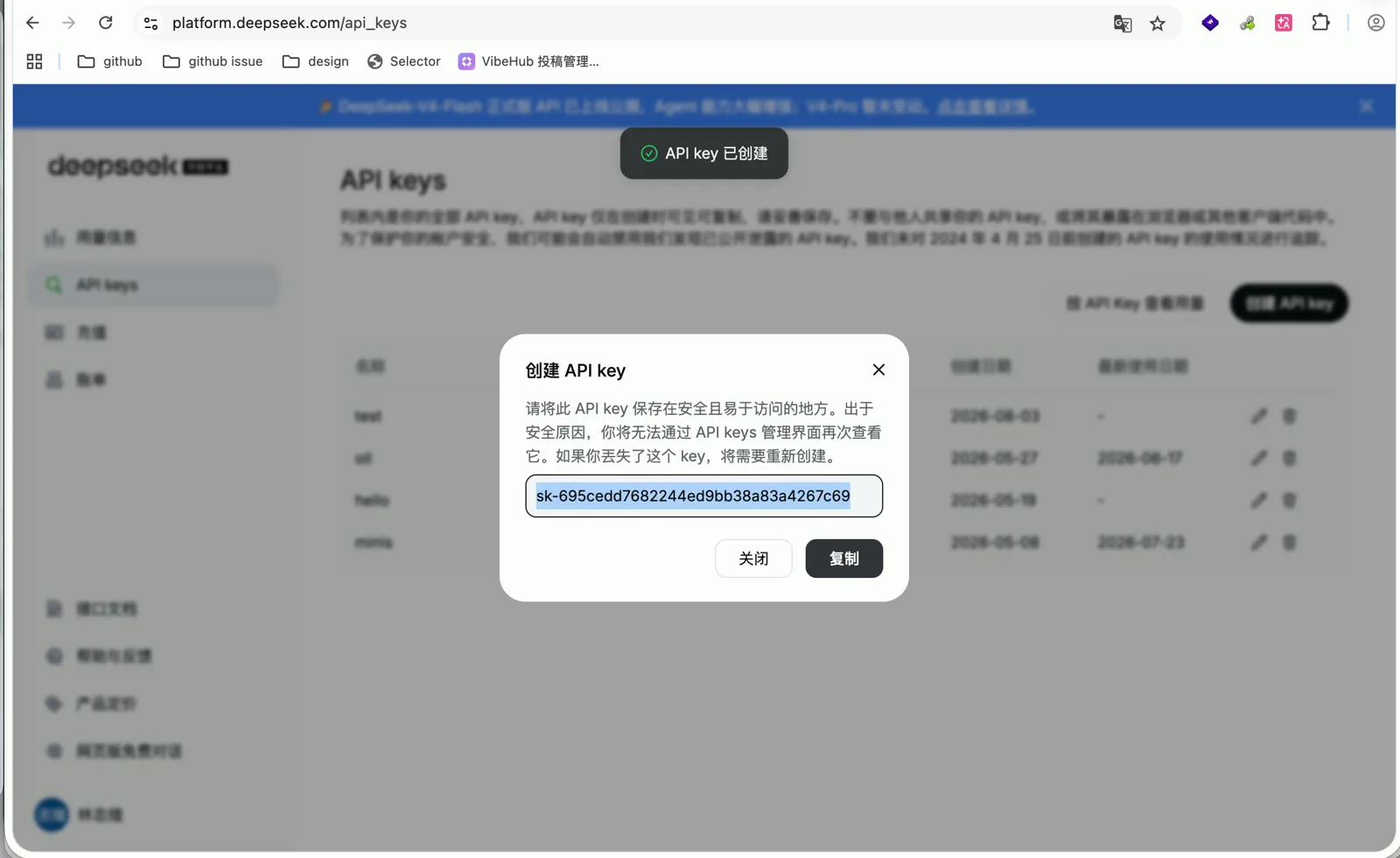
Task: Delete the key created 2026-05-08 via trash icon
Action: click(1289, 542)
